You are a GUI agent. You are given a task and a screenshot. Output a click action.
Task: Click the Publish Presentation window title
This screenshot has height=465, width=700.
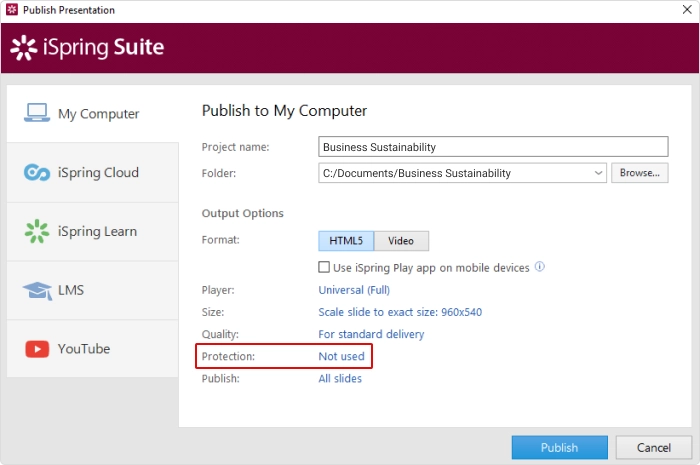[69, 10]
